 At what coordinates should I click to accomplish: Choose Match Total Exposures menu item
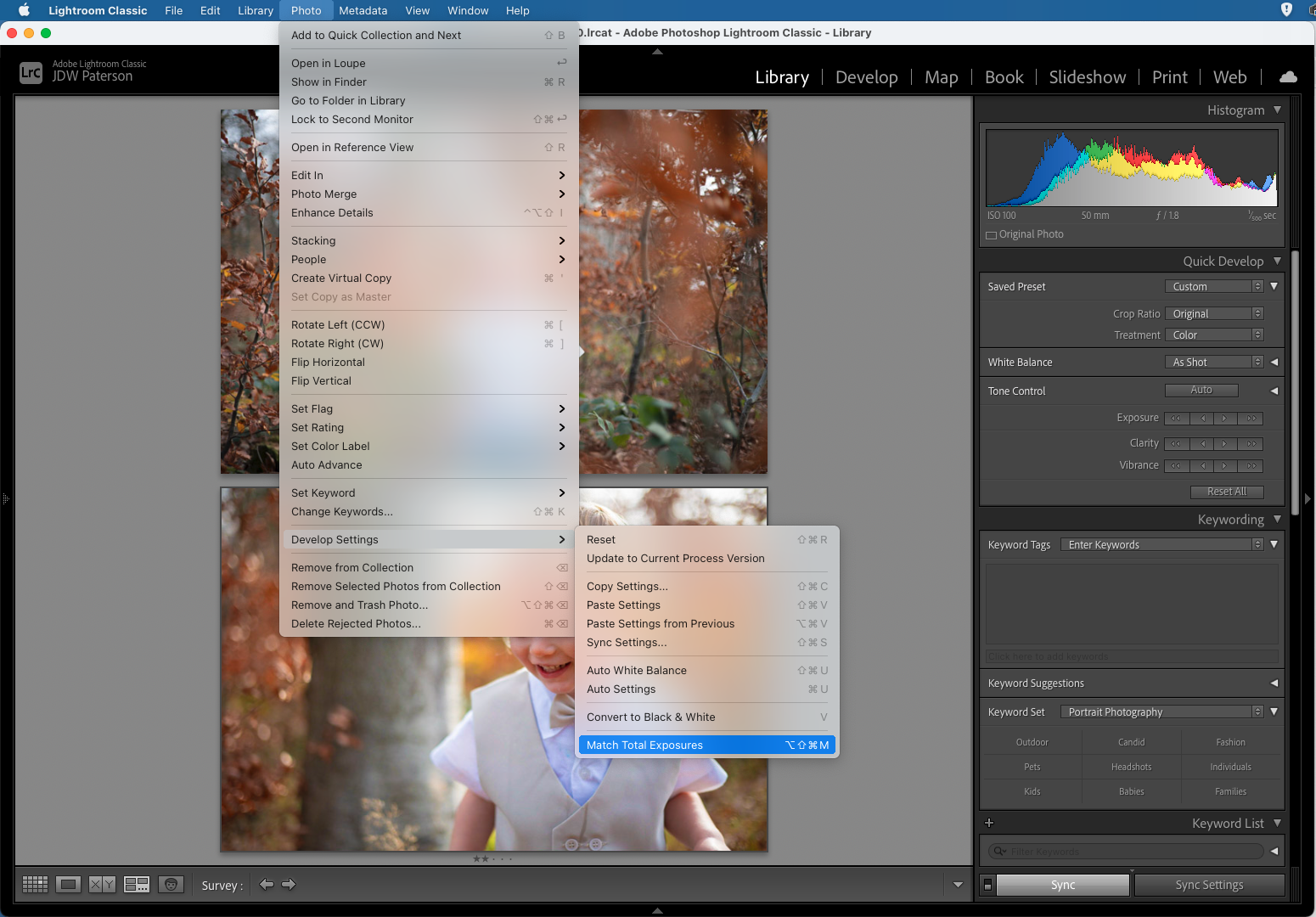click(x=707, y=745)
